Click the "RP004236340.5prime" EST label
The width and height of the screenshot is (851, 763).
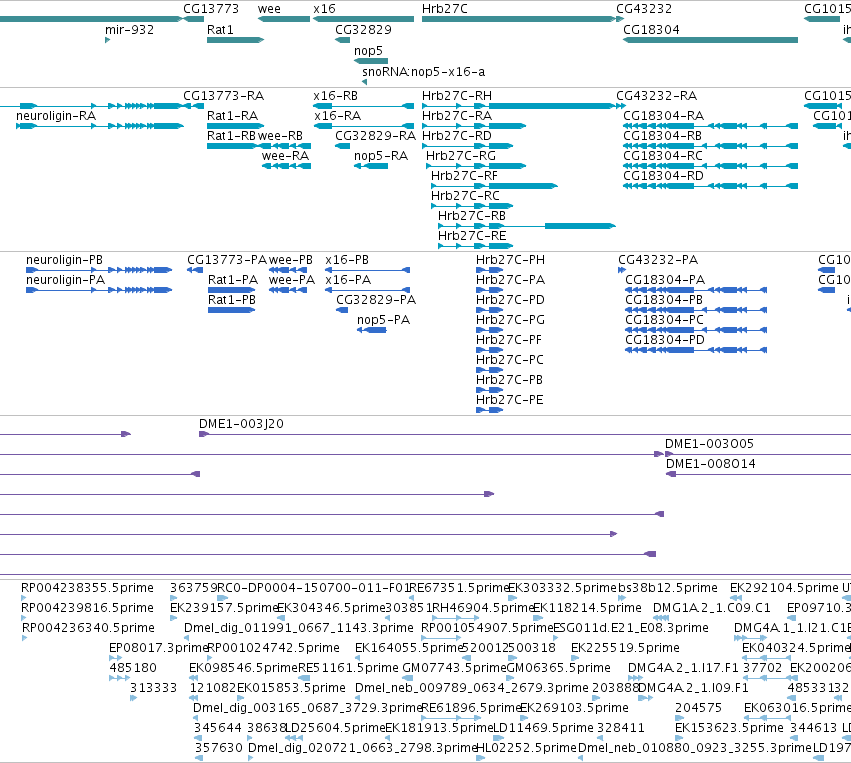click(x=88, y=628)
